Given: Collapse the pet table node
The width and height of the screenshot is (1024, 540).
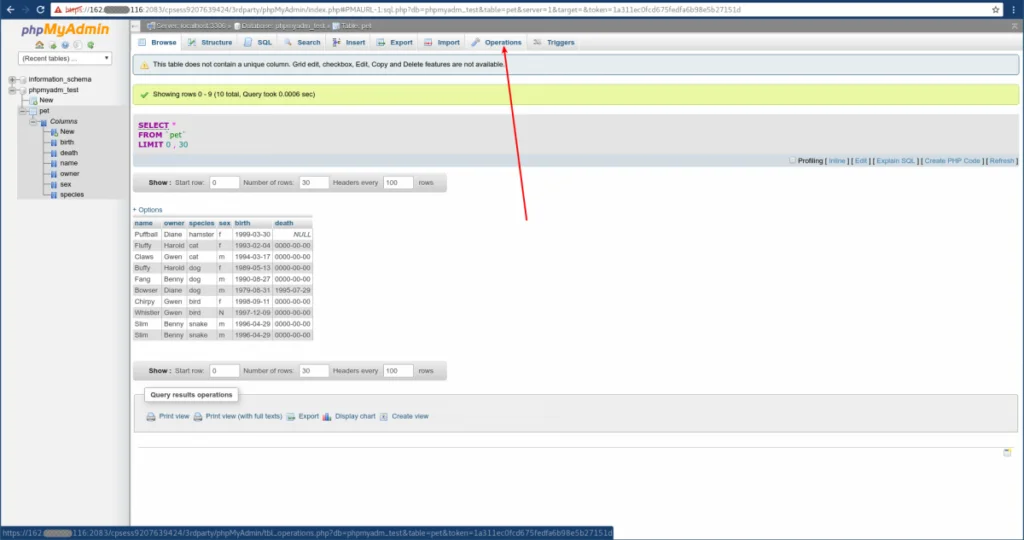Looking at the screenshot, I should (x=23, y=111).
